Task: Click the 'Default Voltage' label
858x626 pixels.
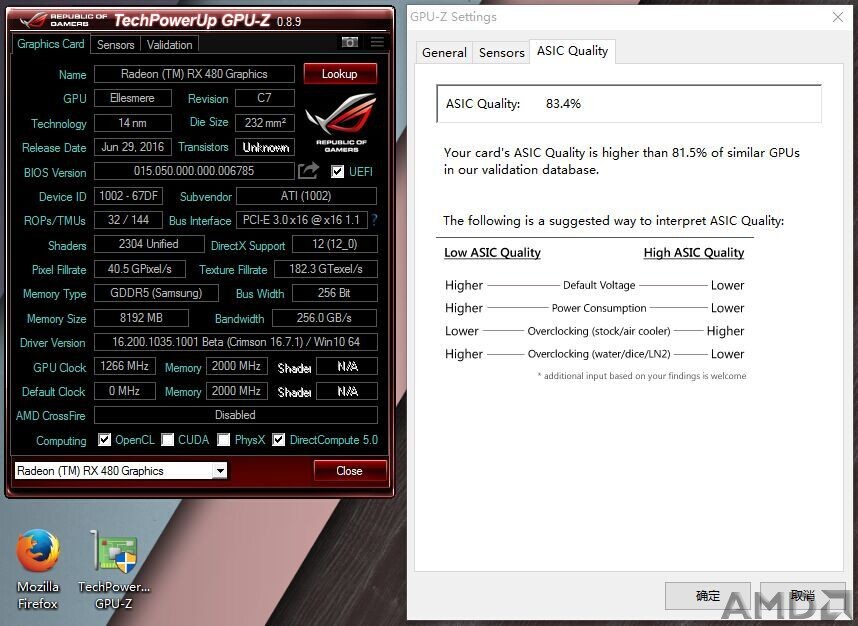Action: click(x=599, y=285)
